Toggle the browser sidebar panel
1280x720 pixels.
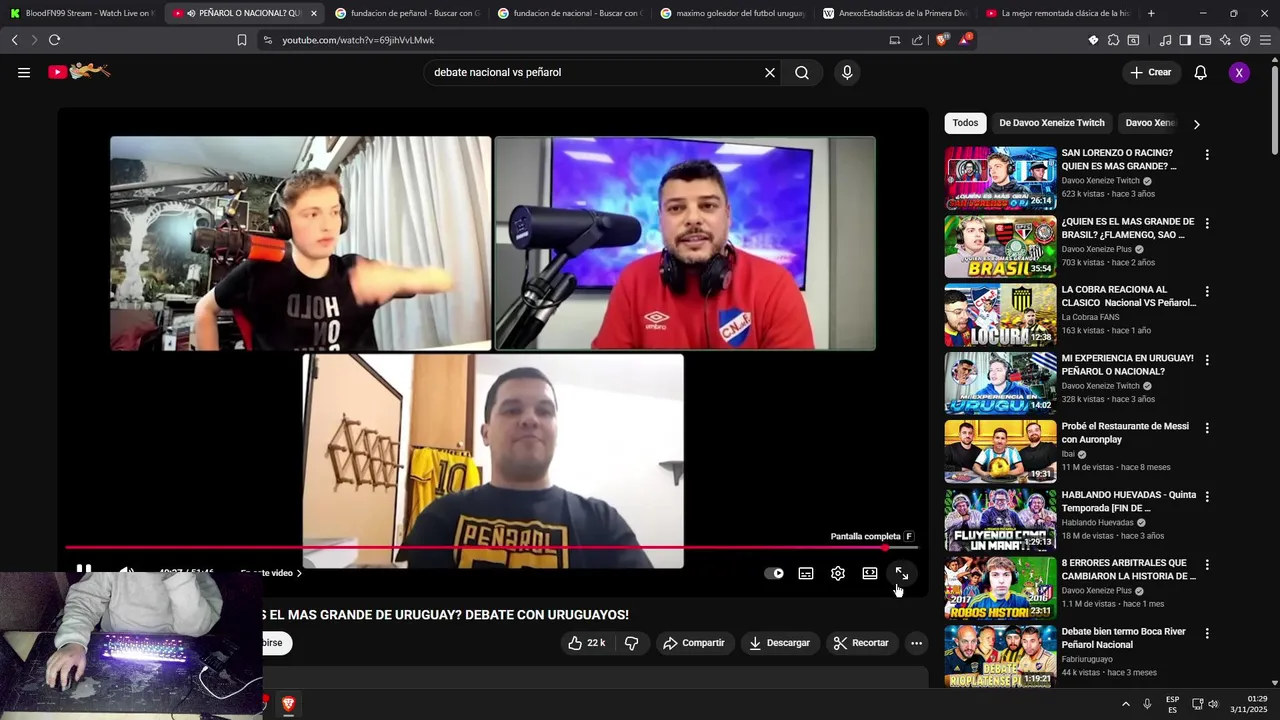point(1185,40)
